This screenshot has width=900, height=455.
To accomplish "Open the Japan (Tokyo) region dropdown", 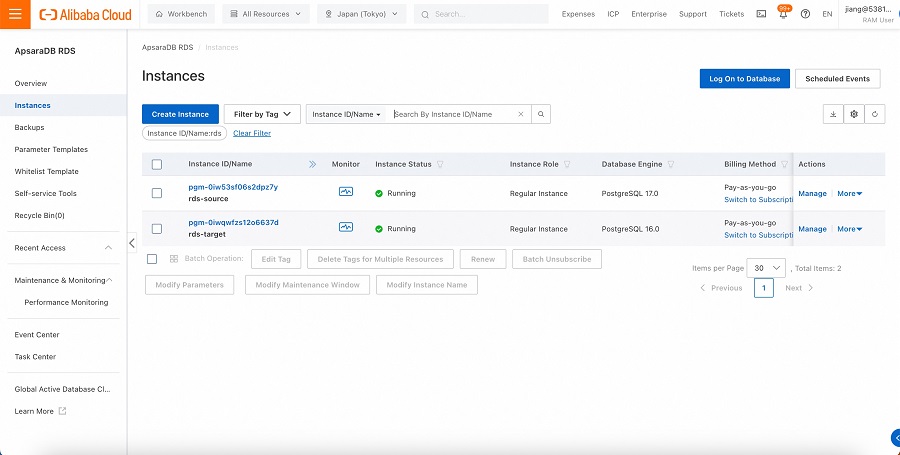I will click(x=361, y=14).
